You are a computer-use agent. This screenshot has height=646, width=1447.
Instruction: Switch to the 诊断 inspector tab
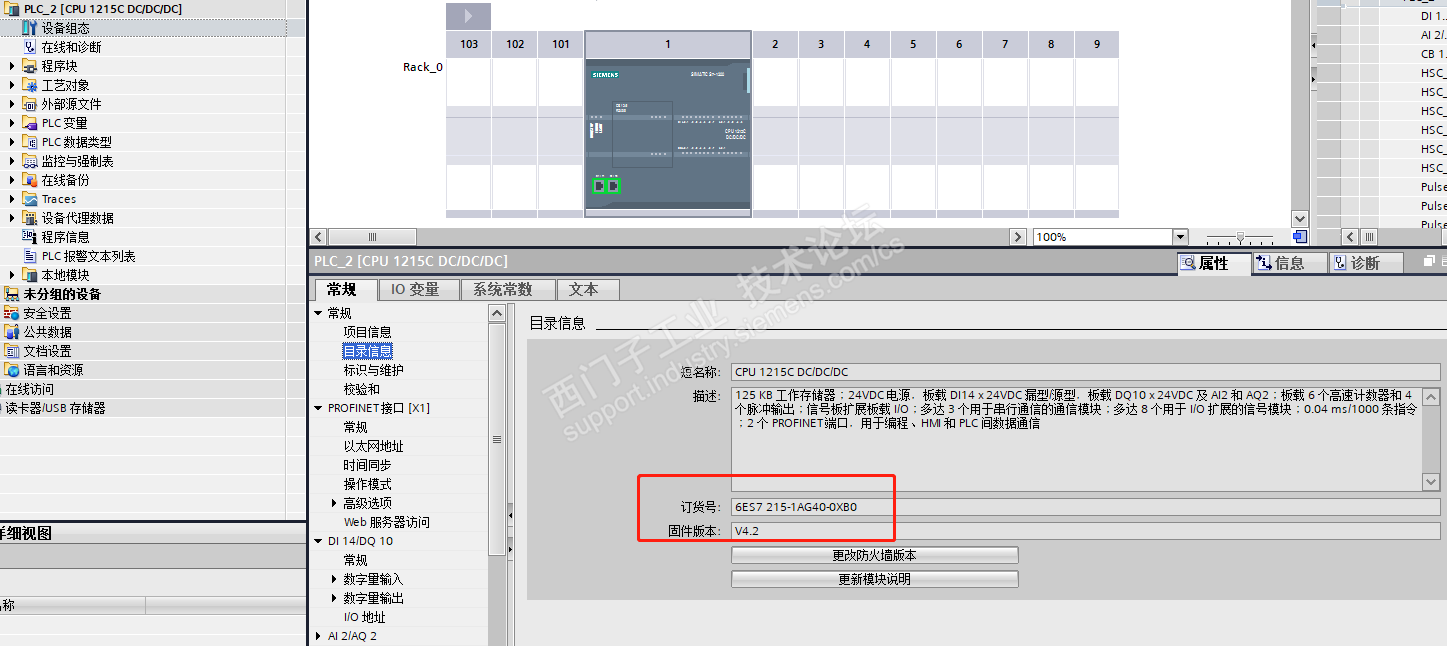(1365, 263)
